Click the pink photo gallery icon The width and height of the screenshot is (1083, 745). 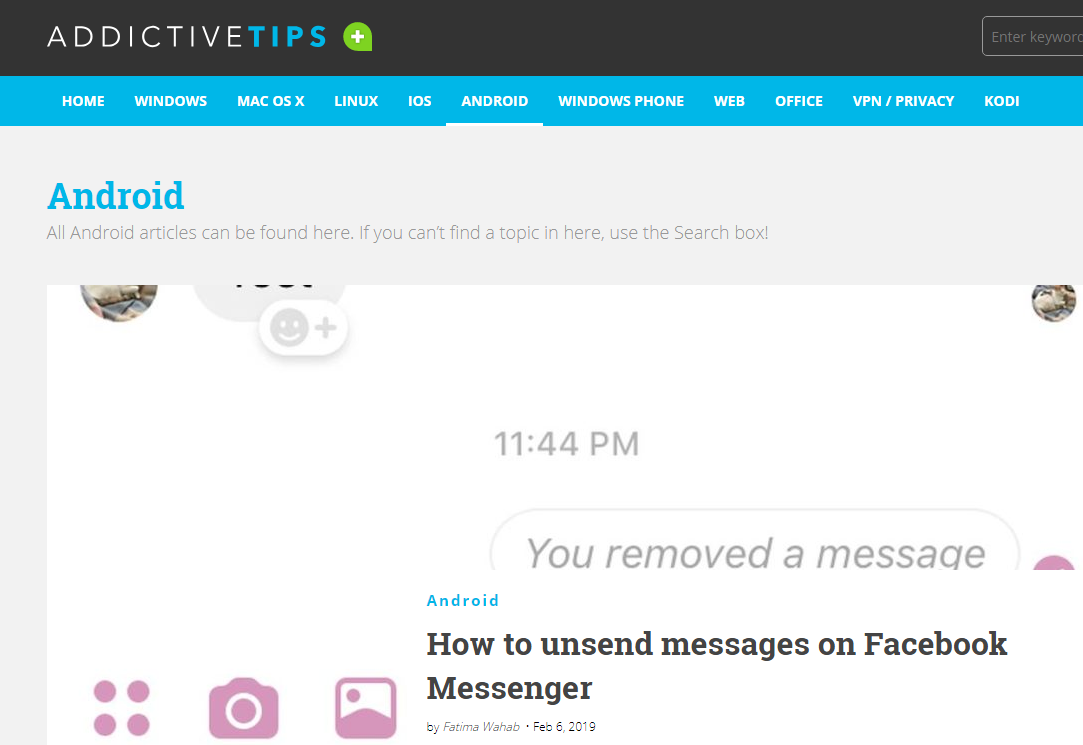pos(365,708)
